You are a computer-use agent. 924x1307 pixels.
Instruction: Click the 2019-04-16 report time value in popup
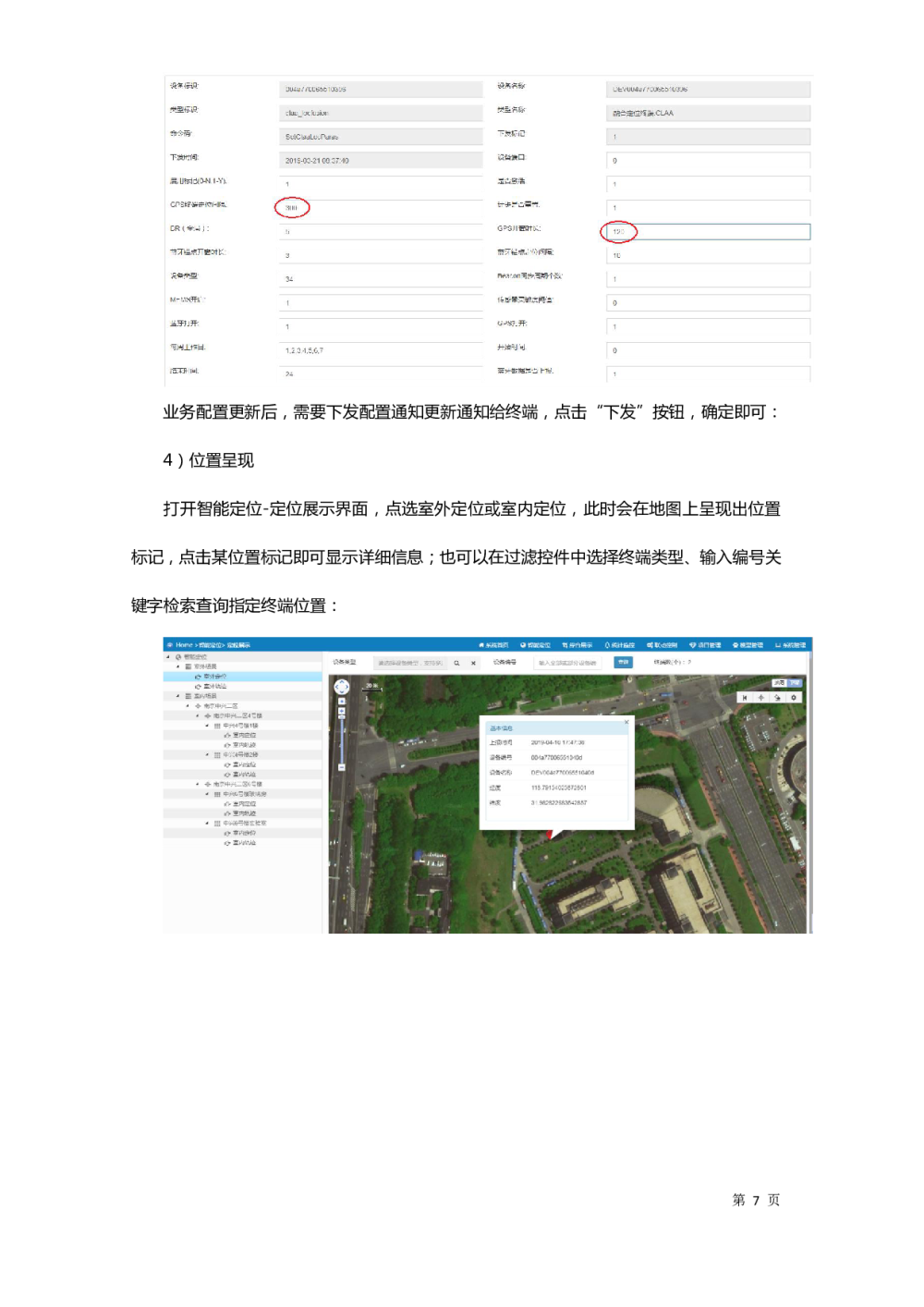tap(557, 742)
